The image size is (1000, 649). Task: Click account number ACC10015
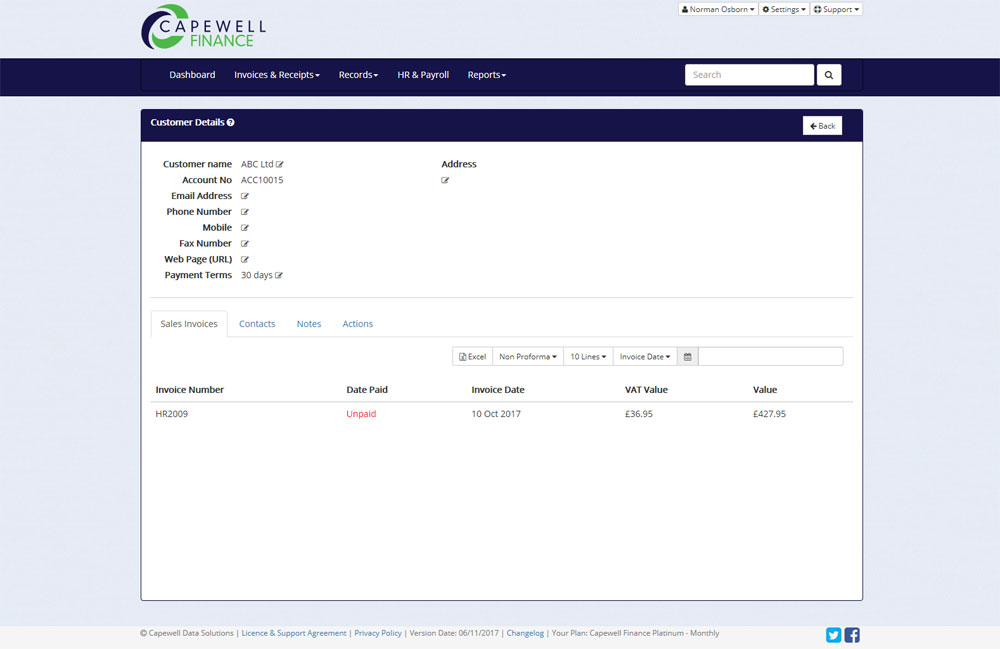(262, 180)
